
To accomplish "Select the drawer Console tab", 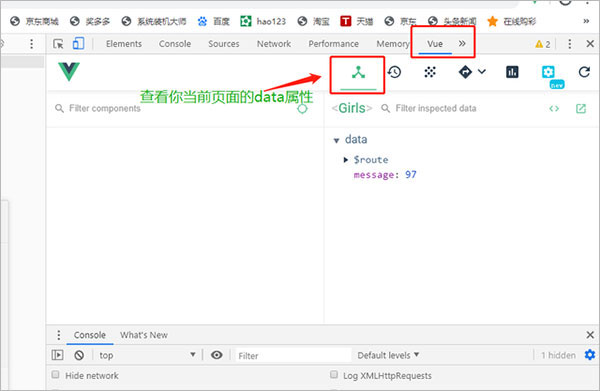I will pyautogui.click(x=90, y=335).
